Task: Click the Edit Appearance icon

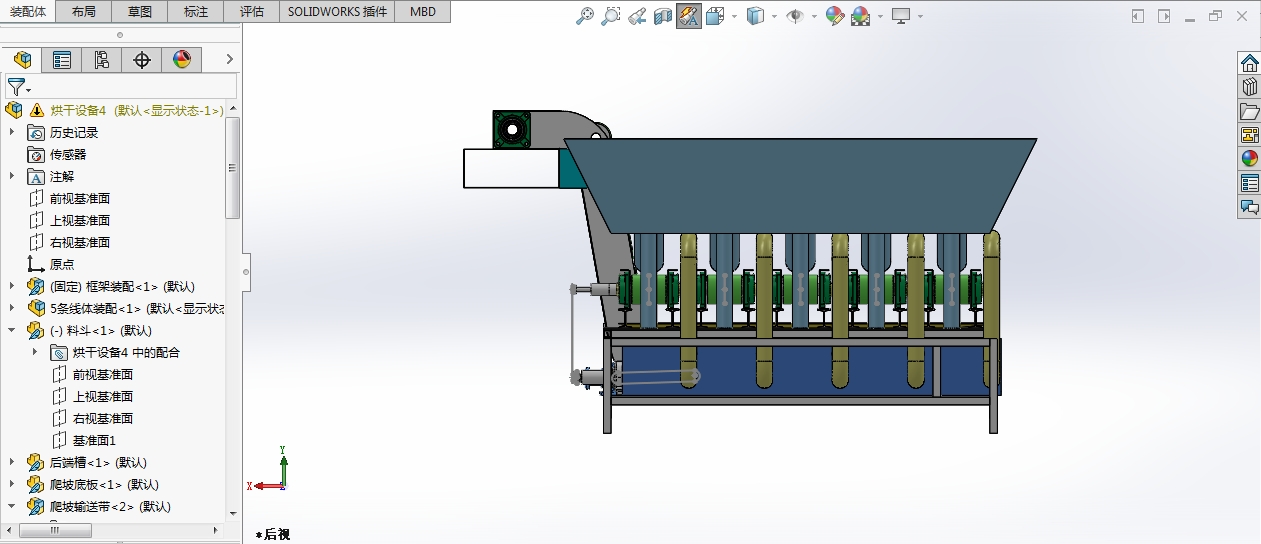Action: 834,16
